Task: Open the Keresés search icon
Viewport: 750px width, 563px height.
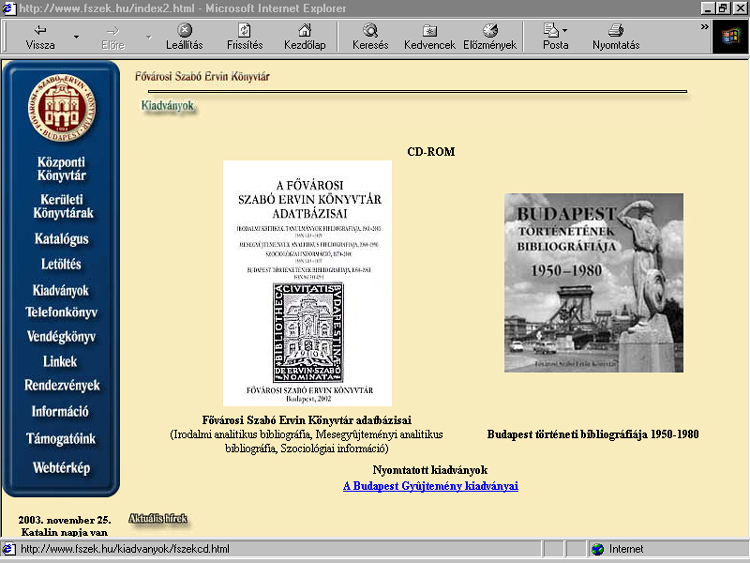Action: point(370,31)
